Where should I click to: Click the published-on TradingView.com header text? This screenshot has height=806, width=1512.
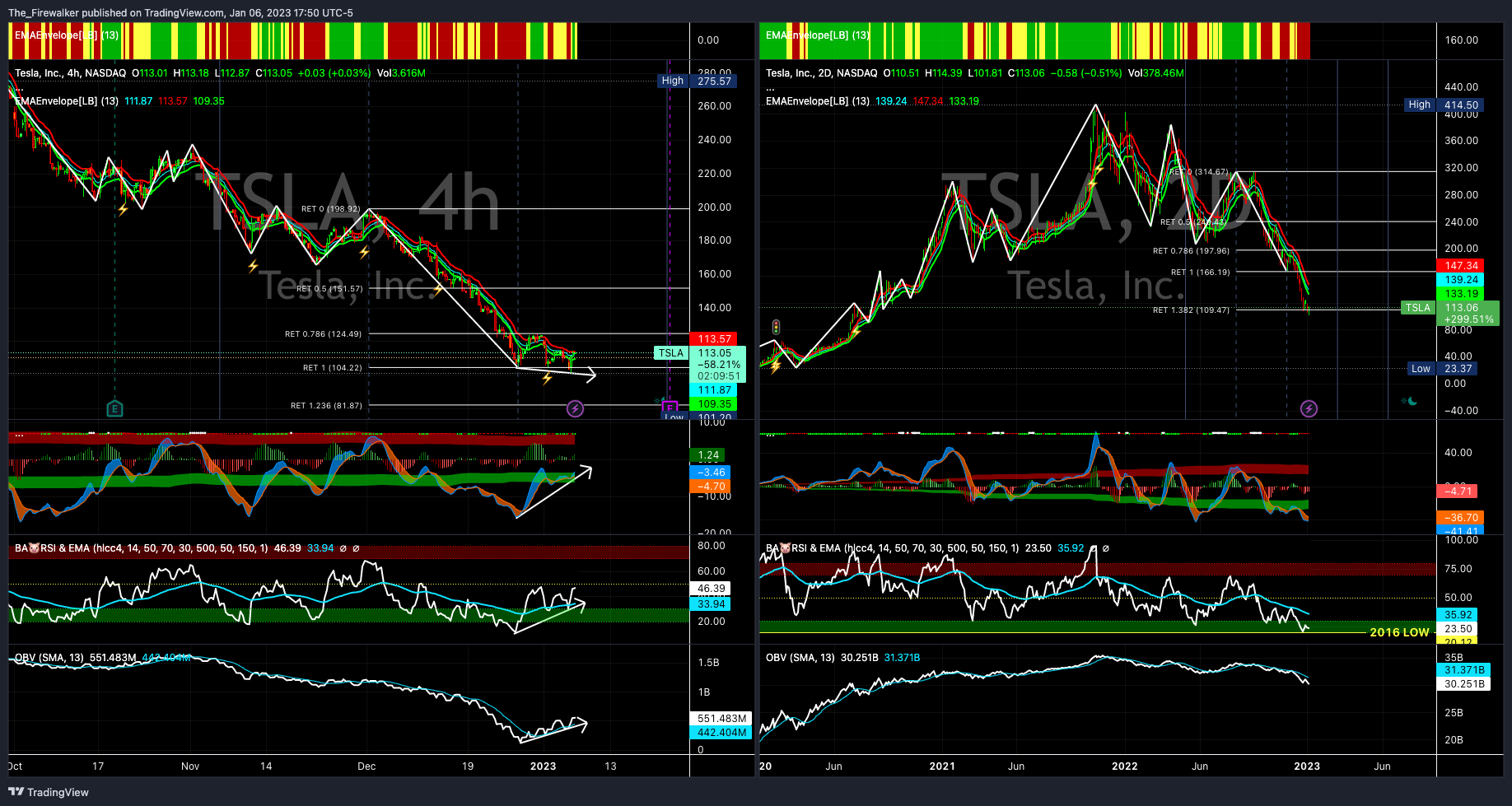click(x=180, y=13)
